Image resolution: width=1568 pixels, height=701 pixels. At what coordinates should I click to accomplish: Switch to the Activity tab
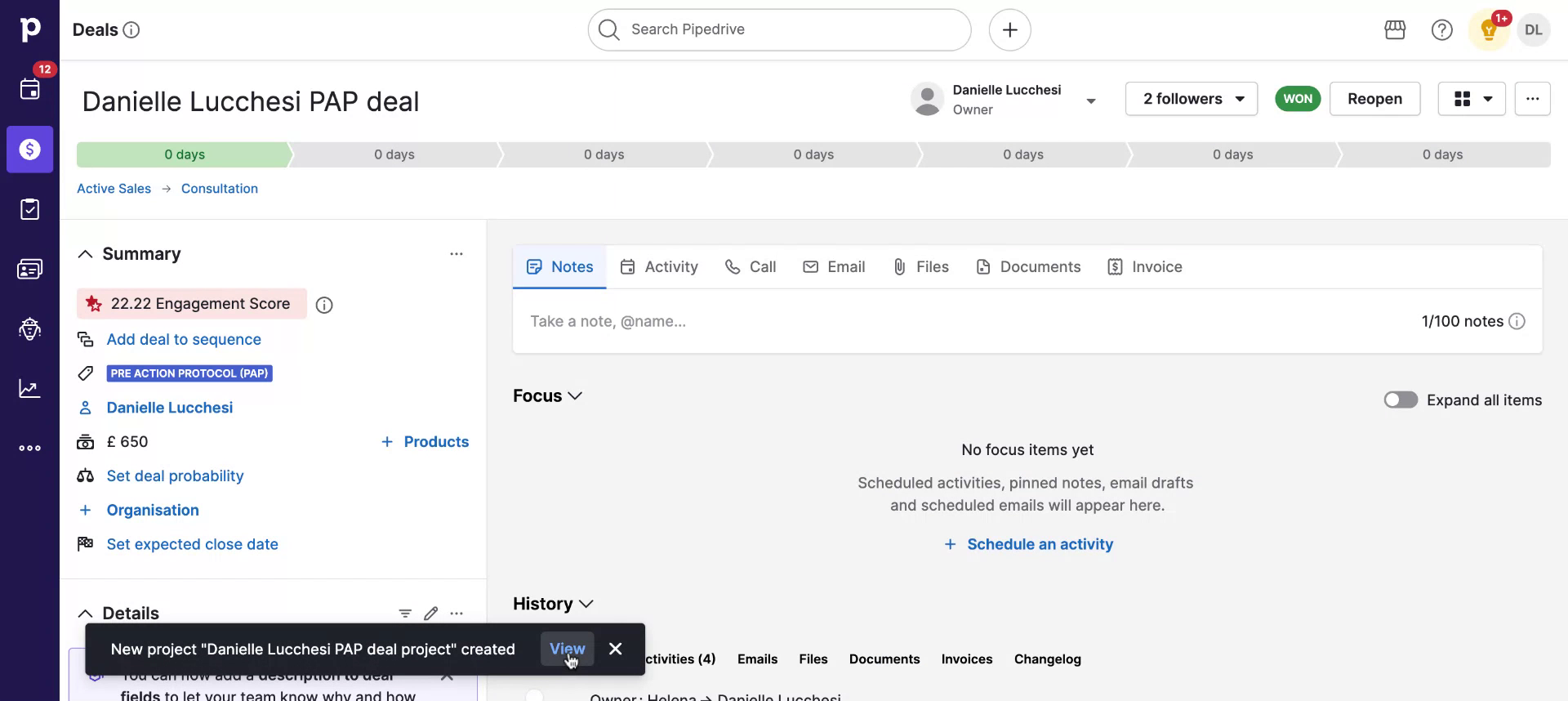click(659, 267)
